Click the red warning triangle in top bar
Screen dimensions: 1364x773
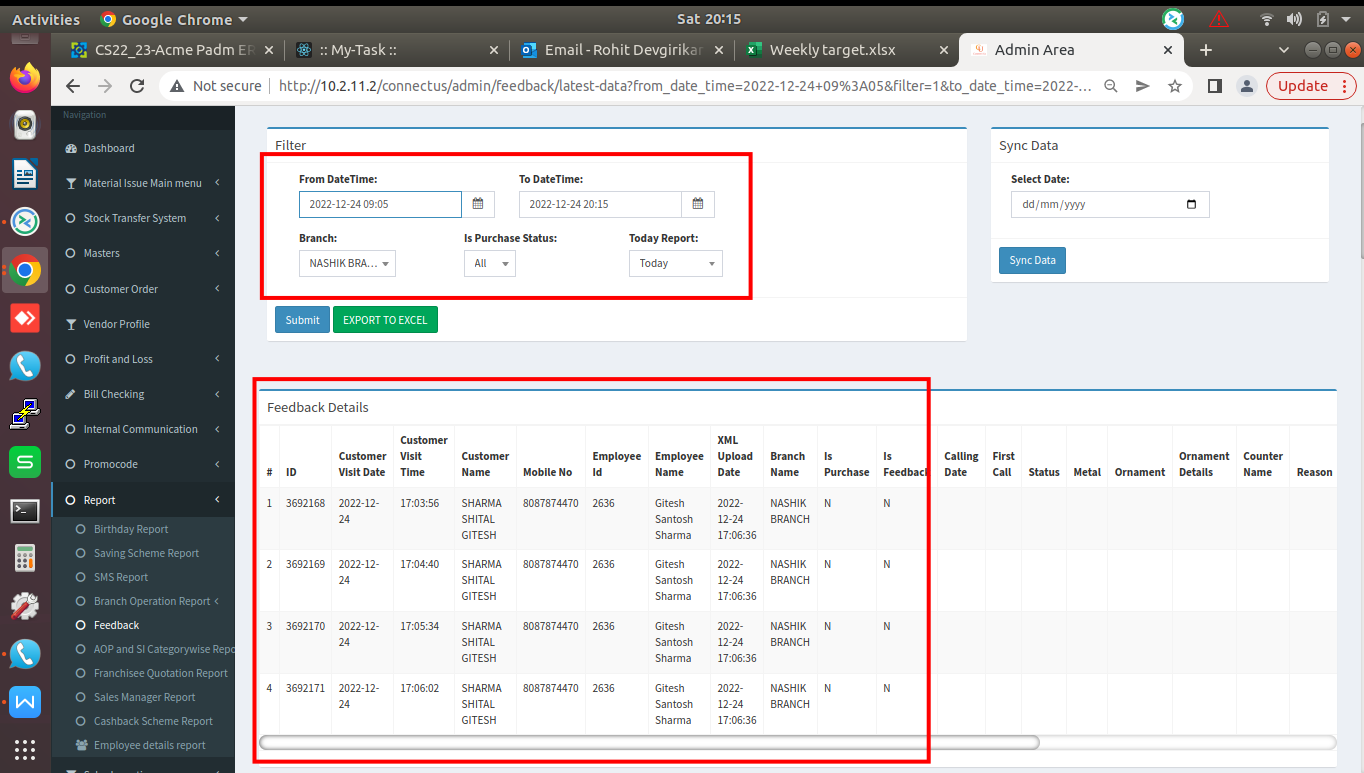pos(1218,19)
